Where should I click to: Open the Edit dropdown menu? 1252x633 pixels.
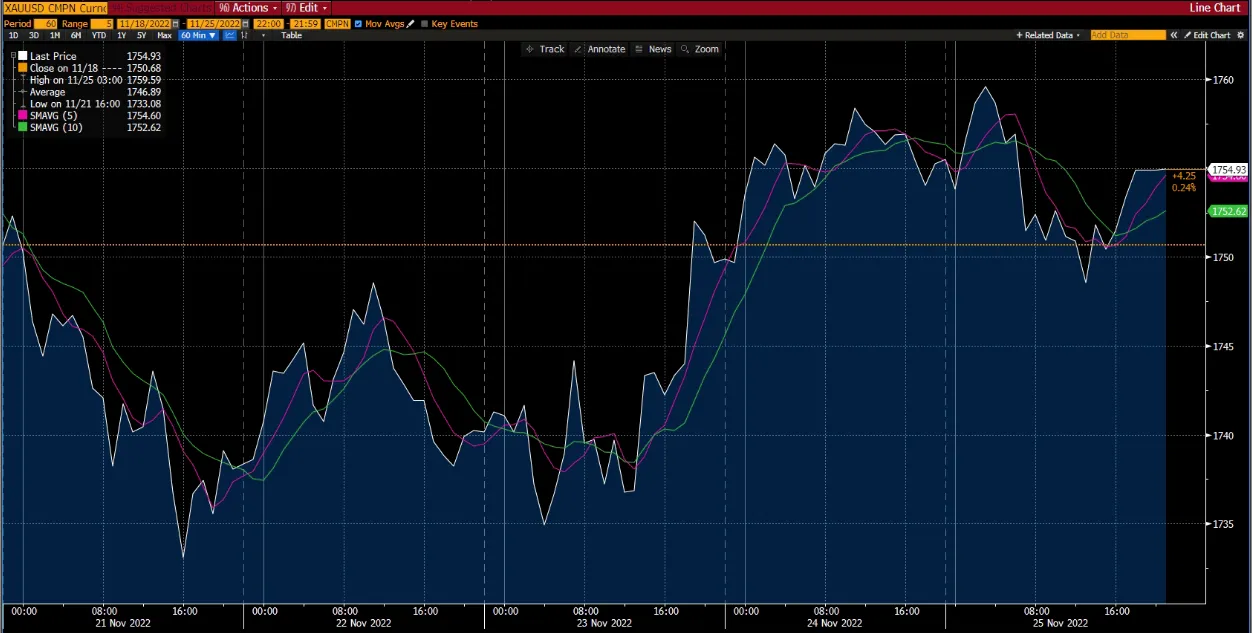click(x=306, y=7)
